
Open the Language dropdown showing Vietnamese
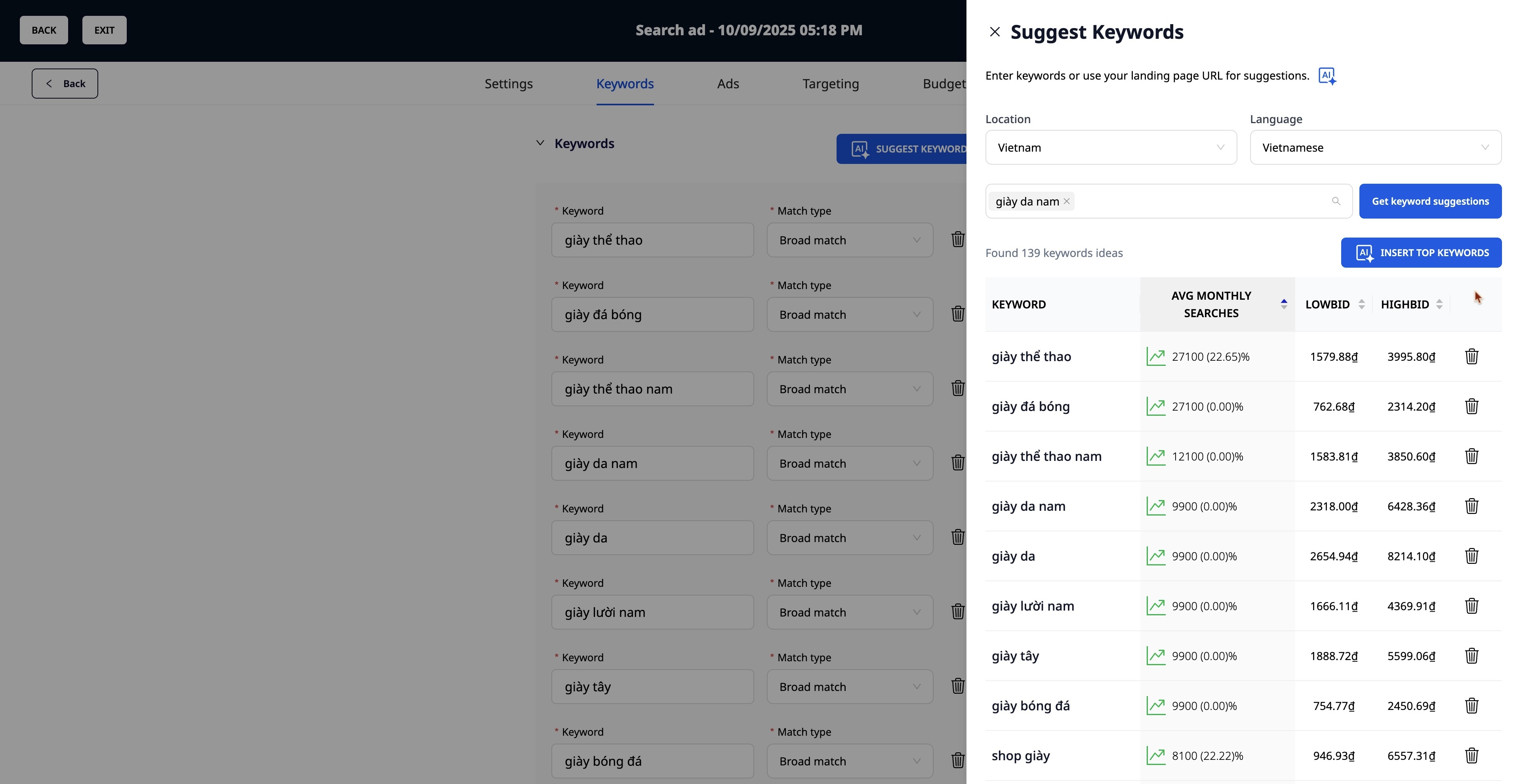coord(1375,148)
